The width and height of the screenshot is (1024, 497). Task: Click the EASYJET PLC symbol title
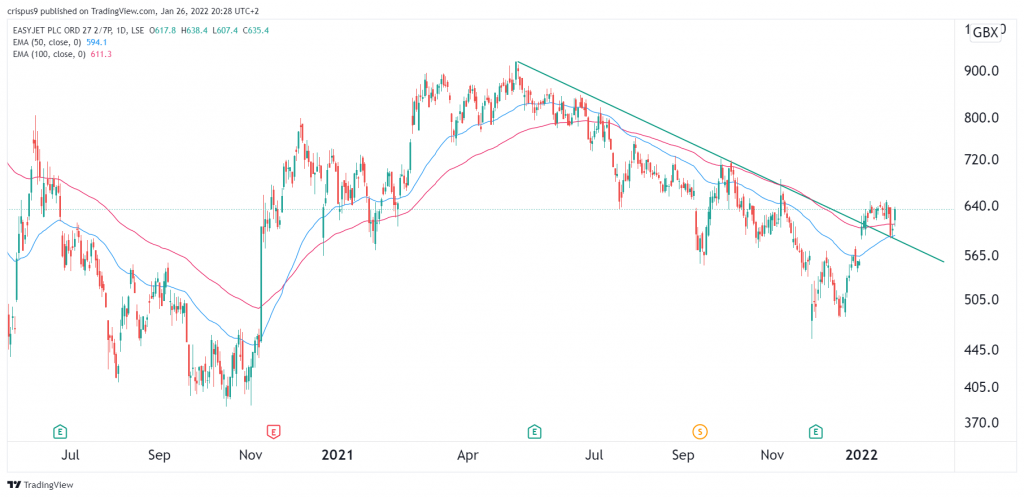click(62, 33)
